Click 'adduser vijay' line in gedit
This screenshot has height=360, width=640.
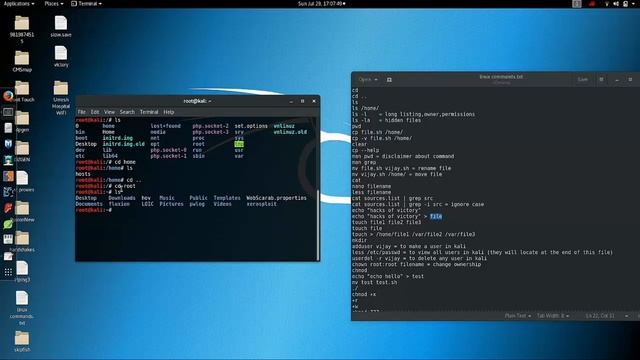click(409, 246)
